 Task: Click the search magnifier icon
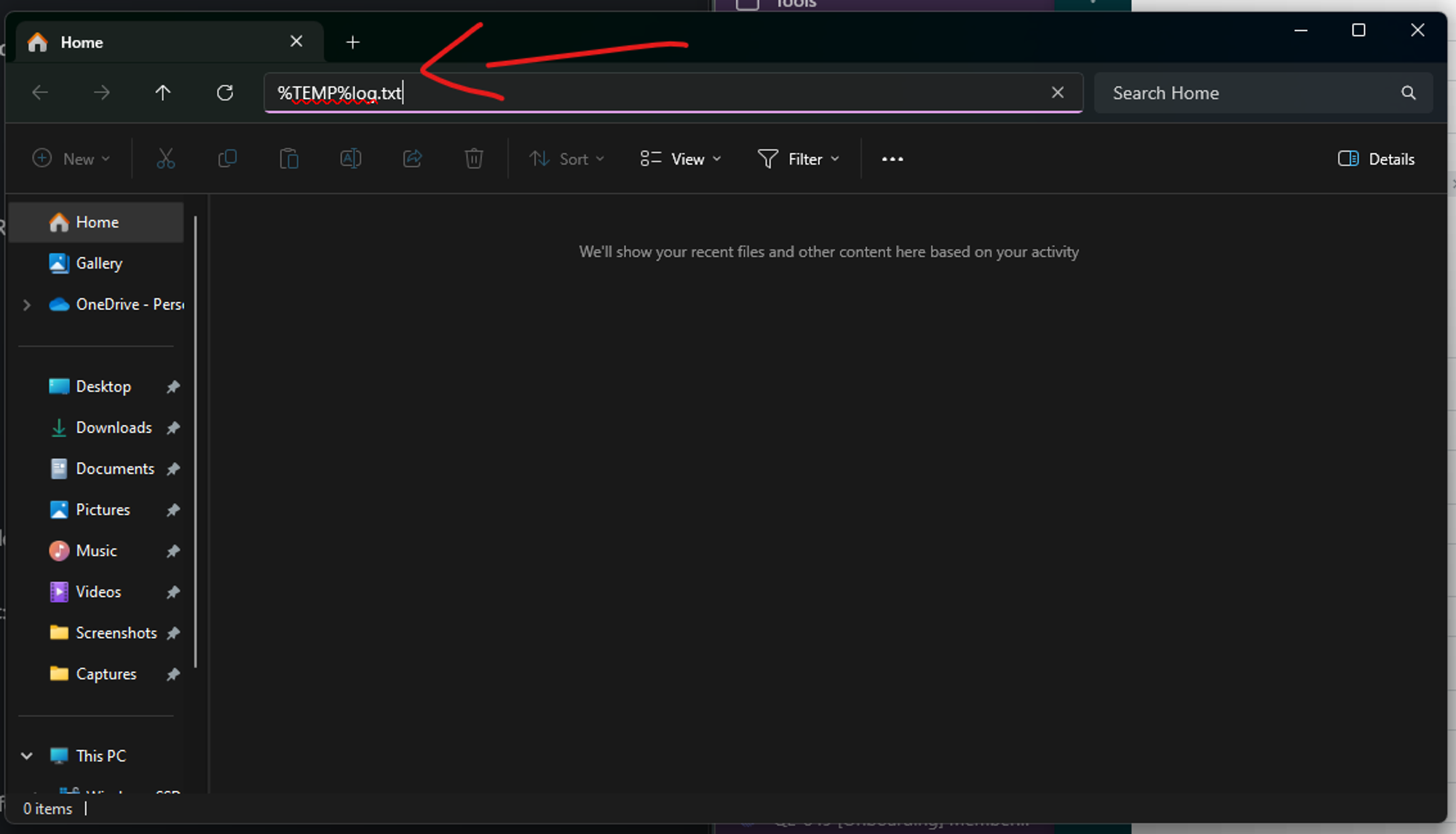(1409, 92)
